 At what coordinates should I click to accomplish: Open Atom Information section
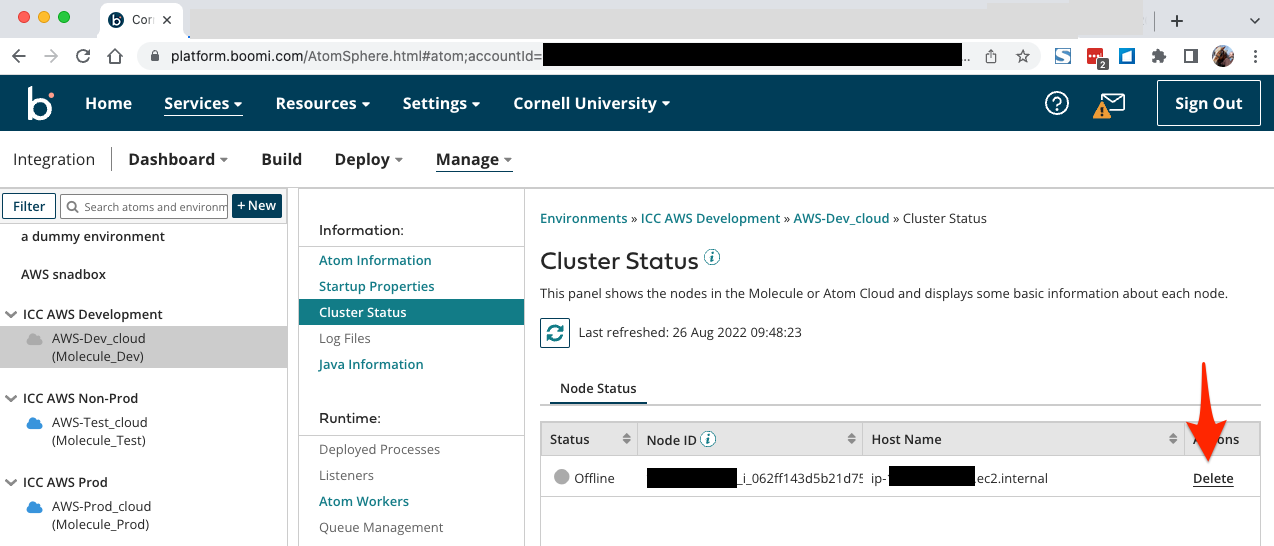click(375, 260)
